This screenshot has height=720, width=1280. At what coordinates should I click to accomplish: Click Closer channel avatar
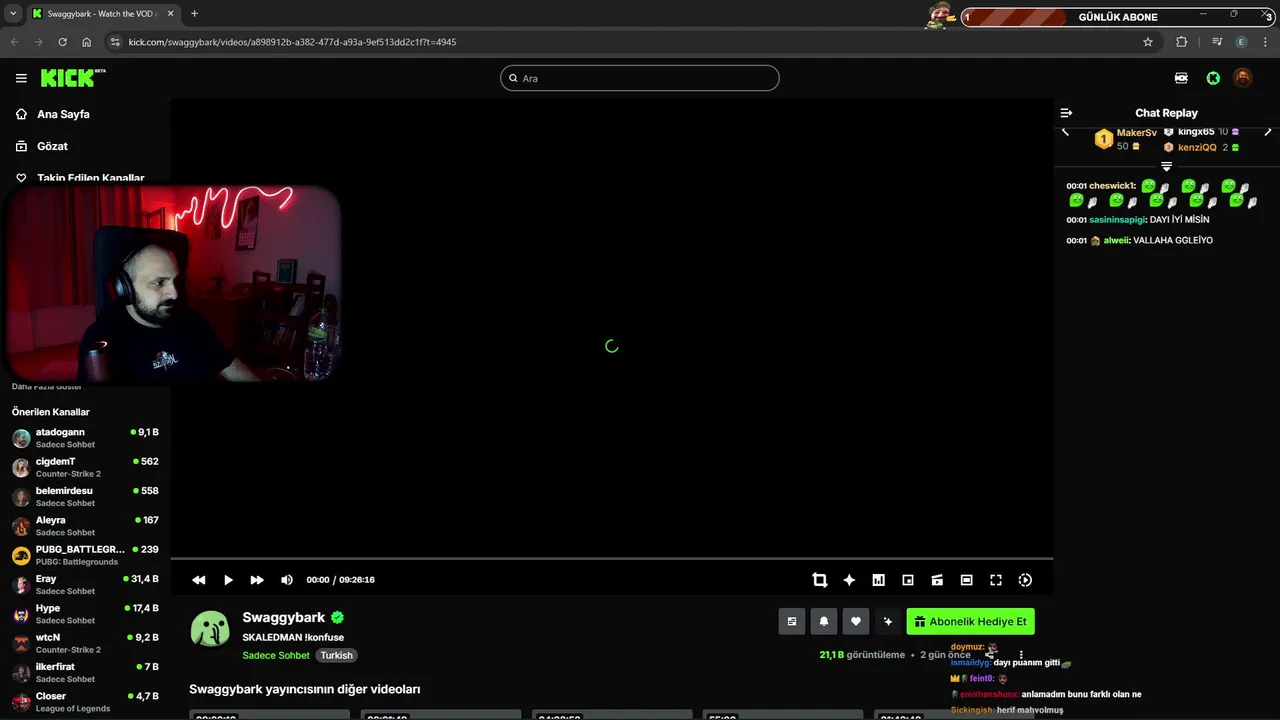(x=21, y=702)
